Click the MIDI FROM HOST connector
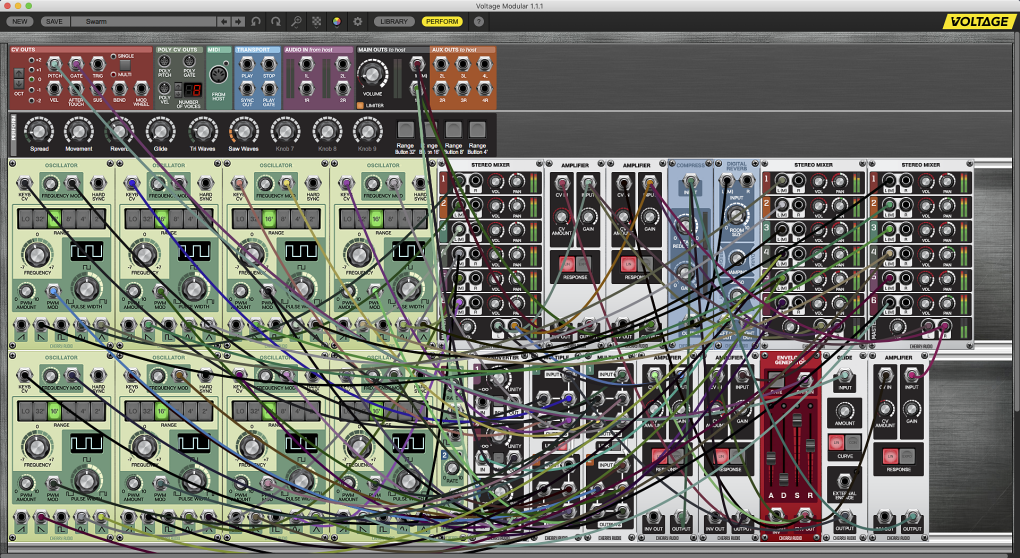Screen dimensions: 1020x558 click(219, 73)
